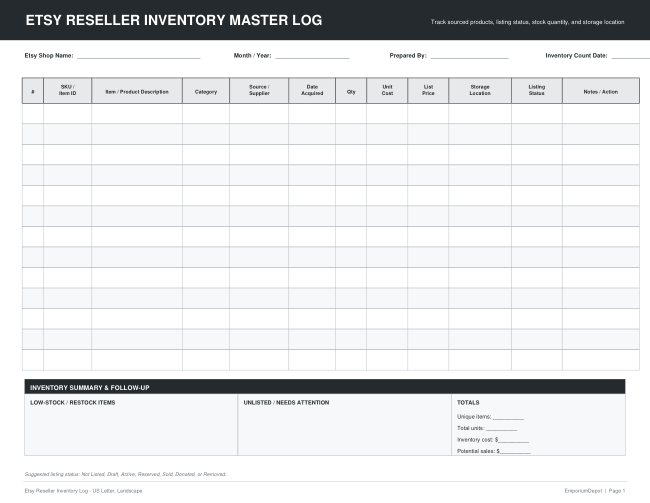Viewport: 650px width, 503px height.
Task: Click the 'Potential sales: $' blank line
Action: tap(515, 453)
